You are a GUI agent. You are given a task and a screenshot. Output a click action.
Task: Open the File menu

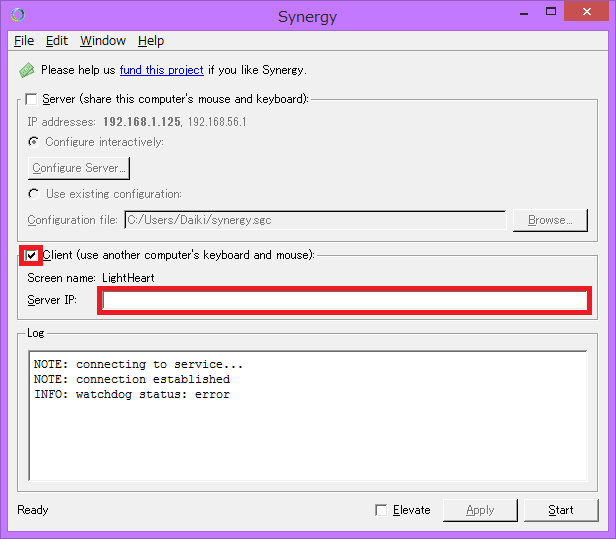coord(24,41)
